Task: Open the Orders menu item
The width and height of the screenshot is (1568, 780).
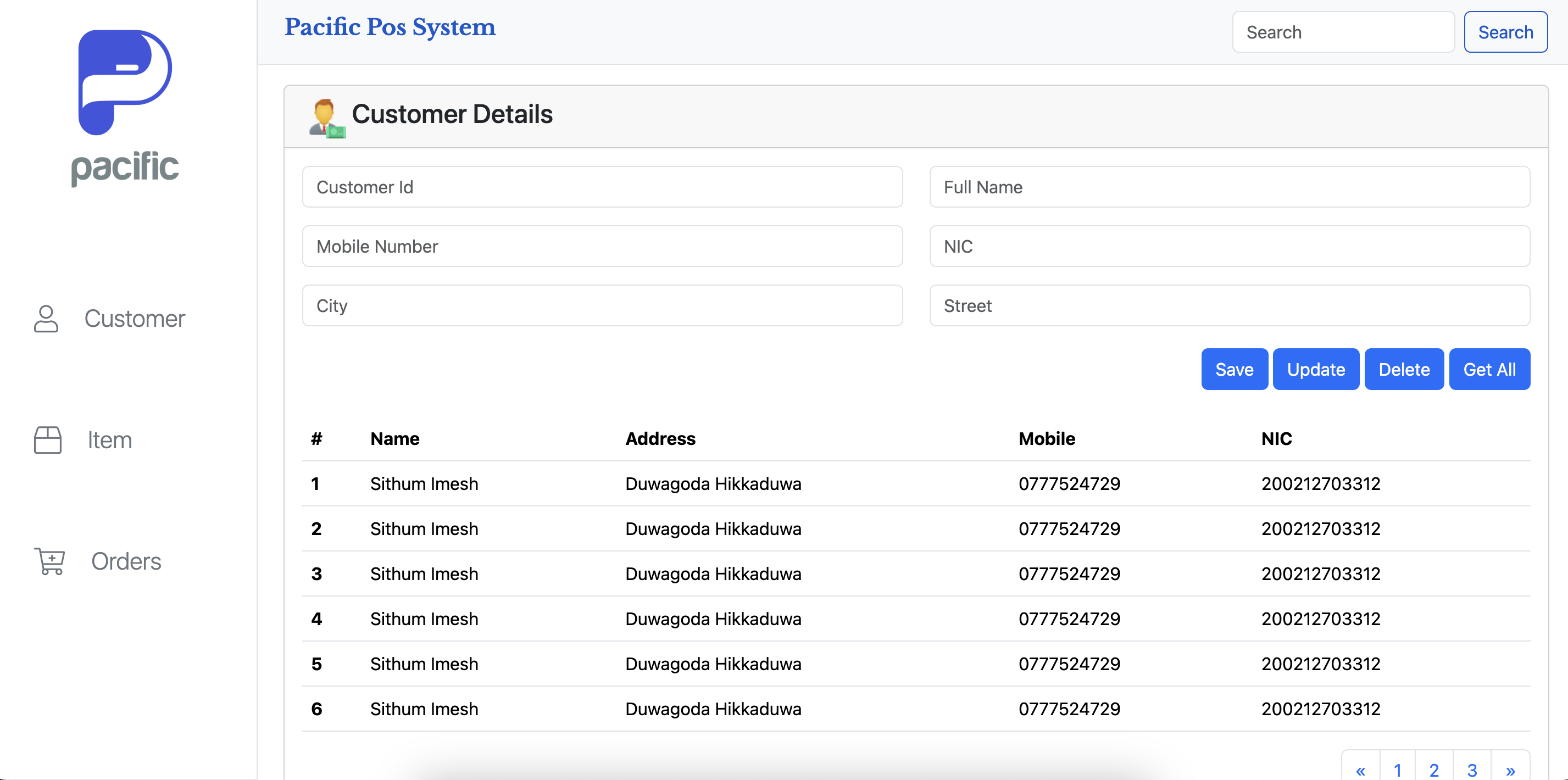Action: [126, 561]
